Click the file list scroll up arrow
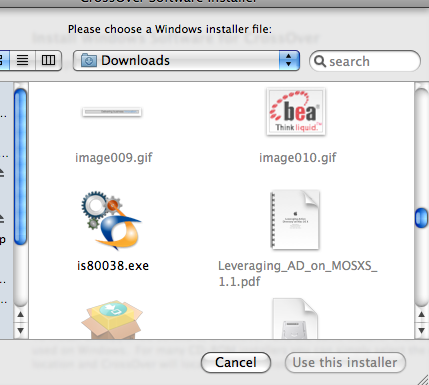 click(x=421, y=314)
